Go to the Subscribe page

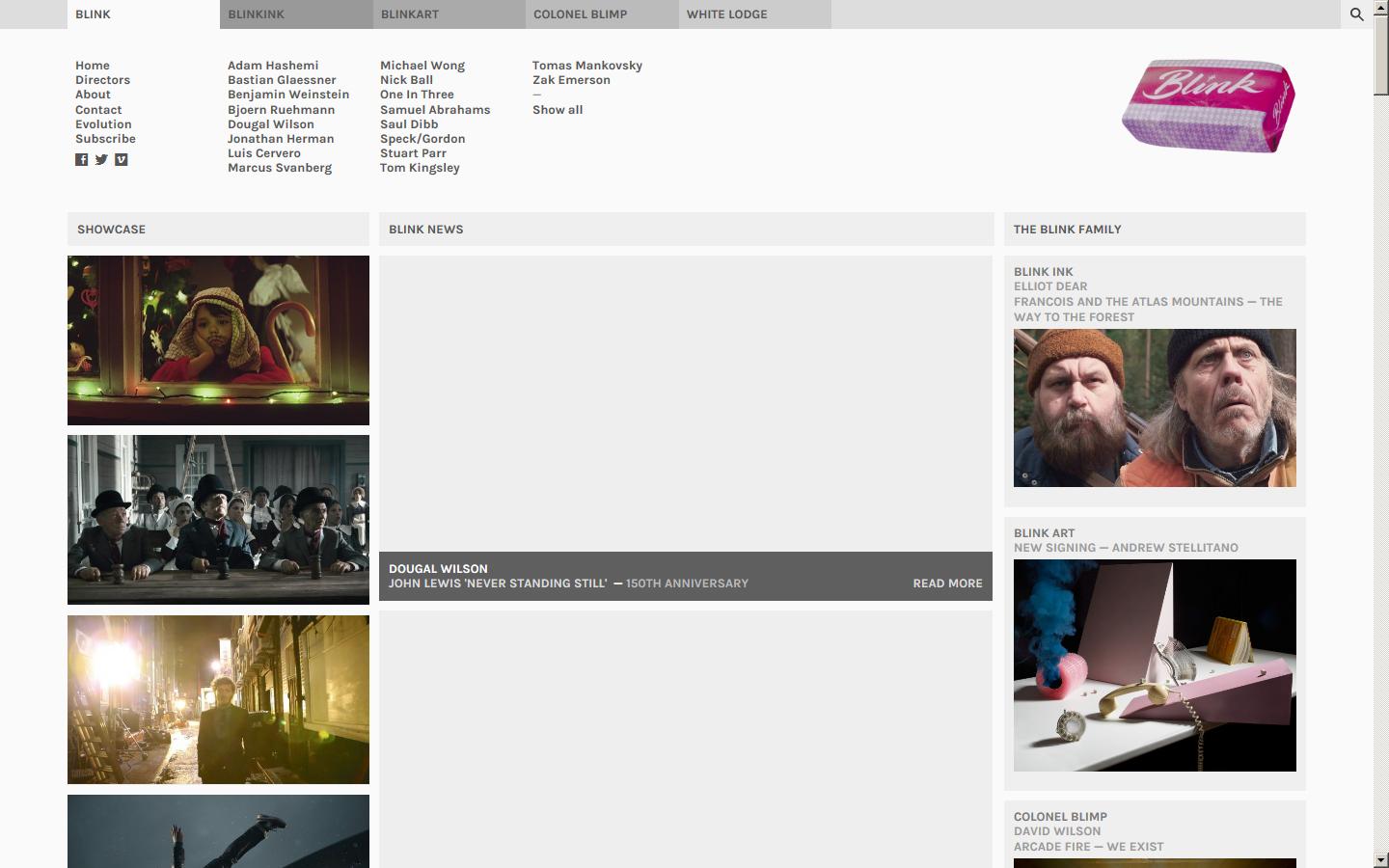click(105, 139)
